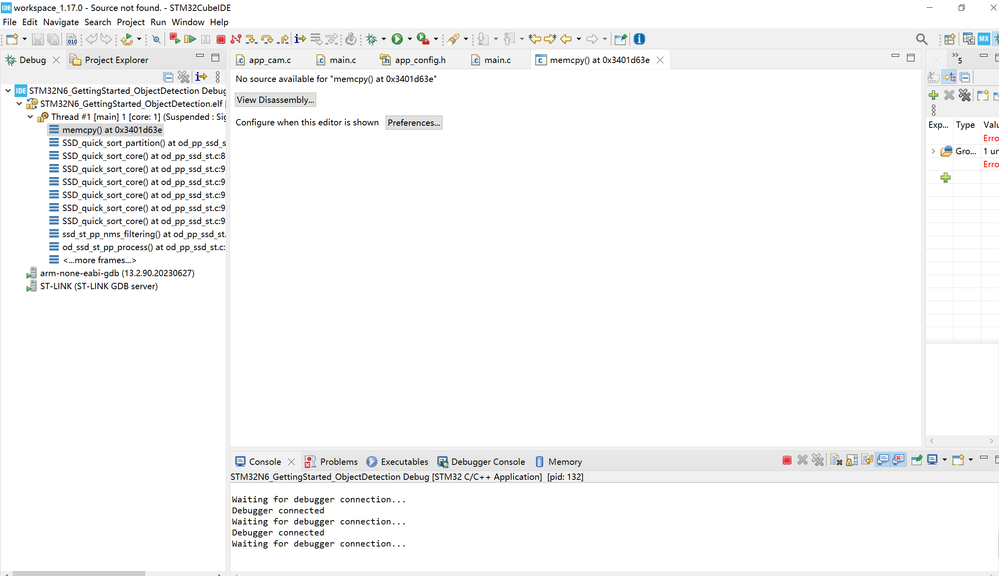Click the binary file 010 toolbar icon
The height and width of the screenshot is (576, 999).
point(72,39)
